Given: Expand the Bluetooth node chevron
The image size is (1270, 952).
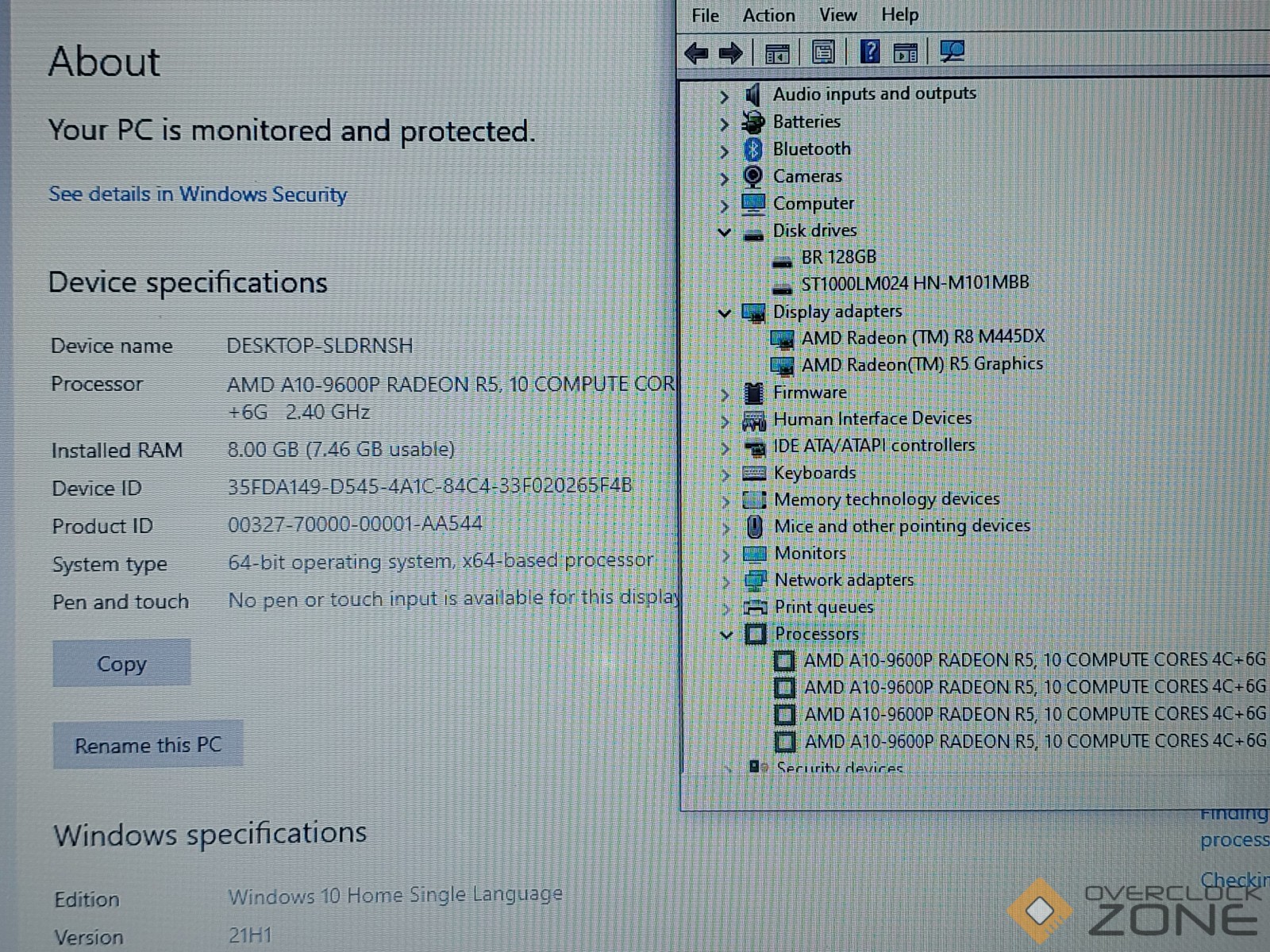Looking at the screenshot, I should 723,151.
